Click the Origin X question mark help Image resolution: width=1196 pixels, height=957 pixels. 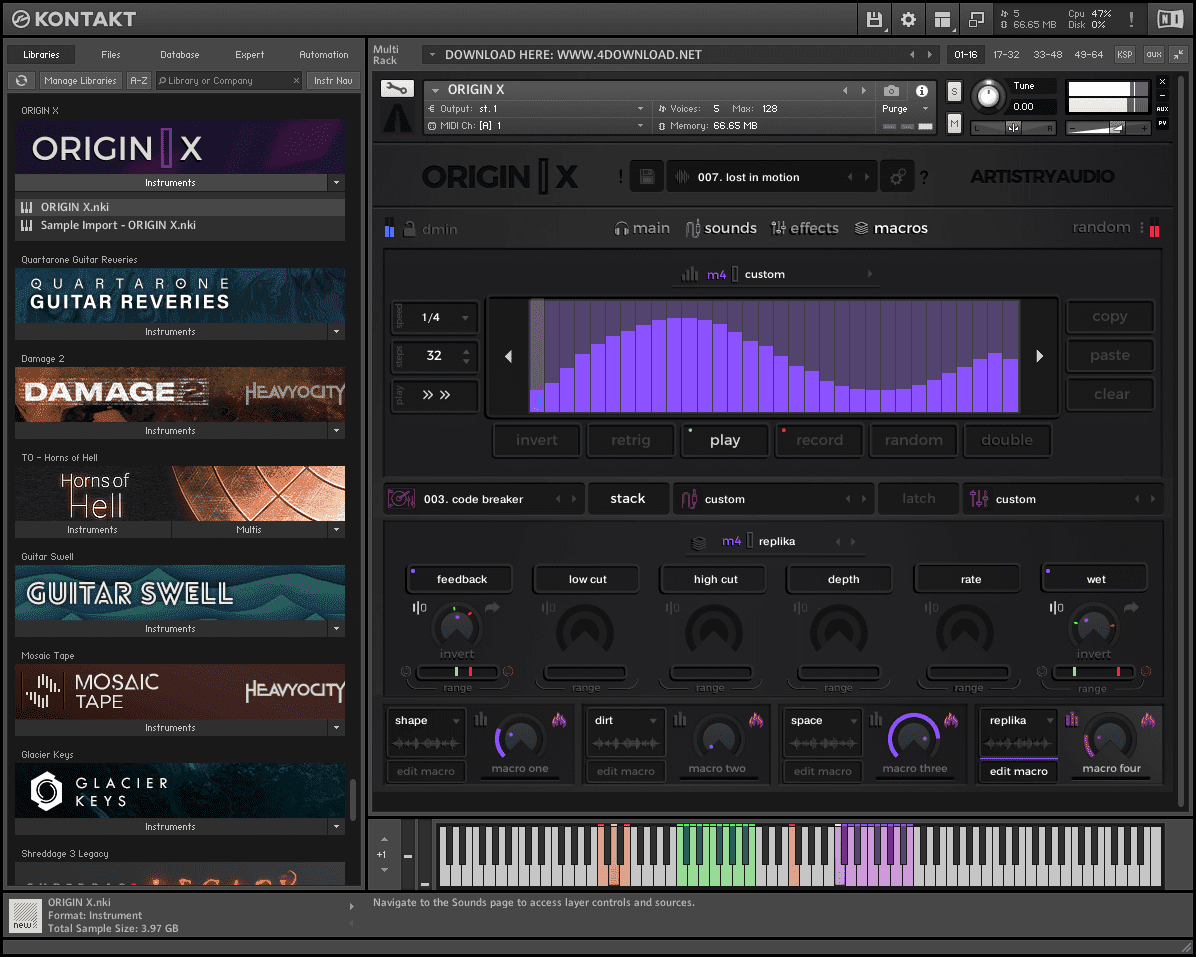[924, 178]
